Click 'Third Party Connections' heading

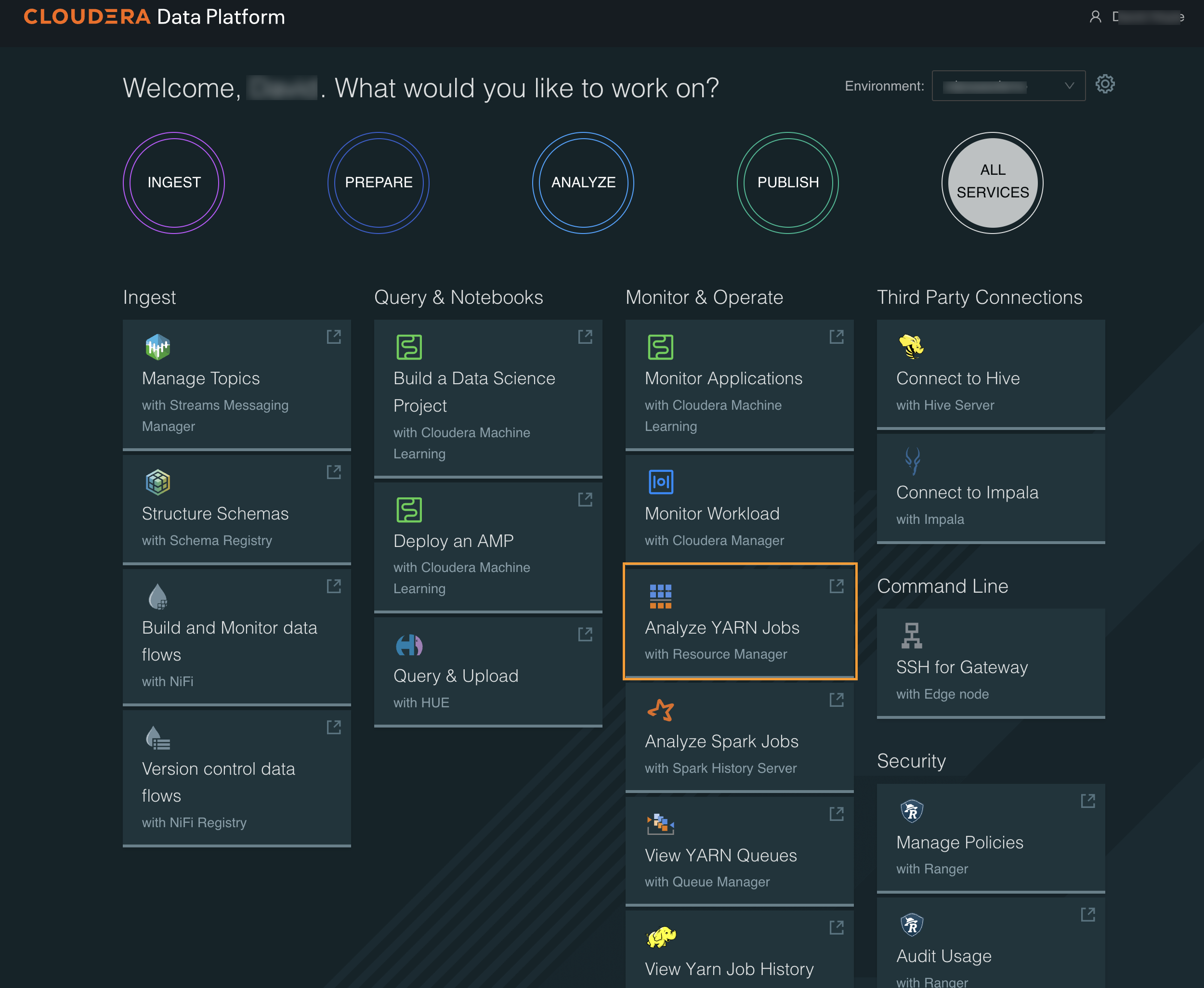pyautogui.click(x=979, y=297)
